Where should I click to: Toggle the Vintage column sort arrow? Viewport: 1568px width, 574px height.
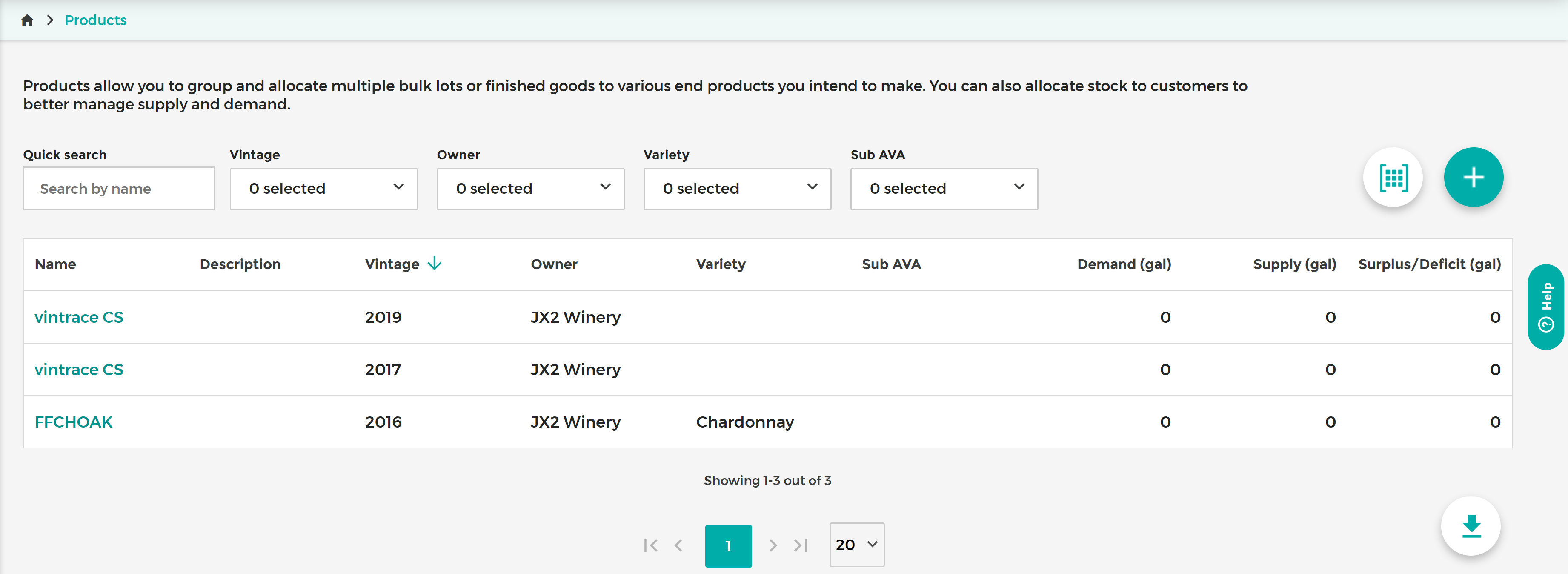coord(435,264)
